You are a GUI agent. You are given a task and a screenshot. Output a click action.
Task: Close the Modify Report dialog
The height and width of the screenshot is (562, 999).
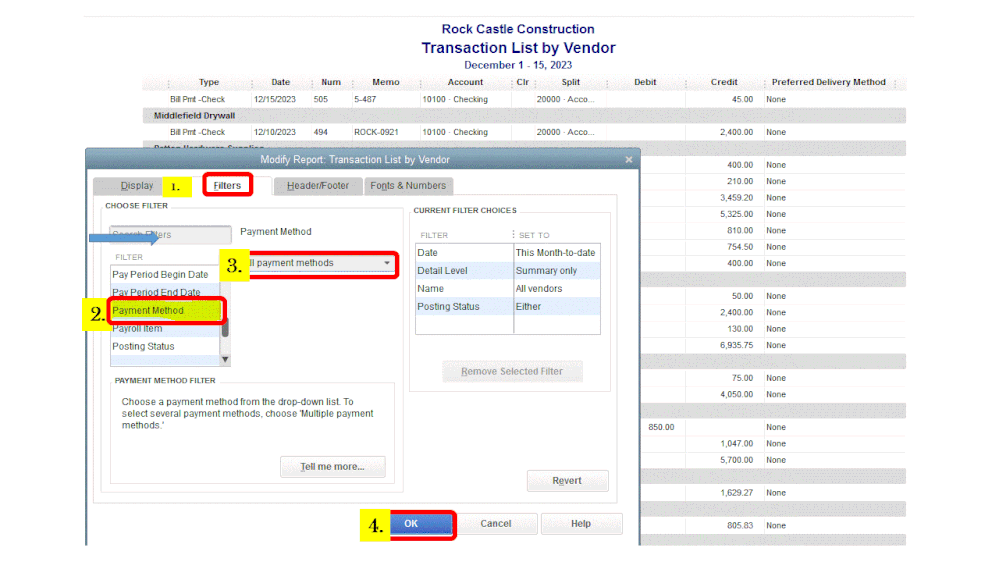(x=629, y=159)
